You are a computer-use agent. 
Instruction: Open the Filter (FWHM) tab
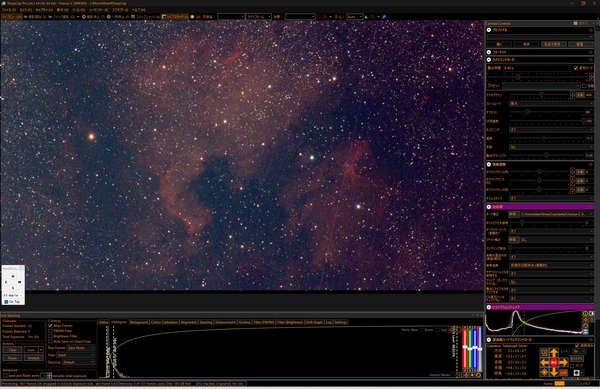click(x=264, y=322)
